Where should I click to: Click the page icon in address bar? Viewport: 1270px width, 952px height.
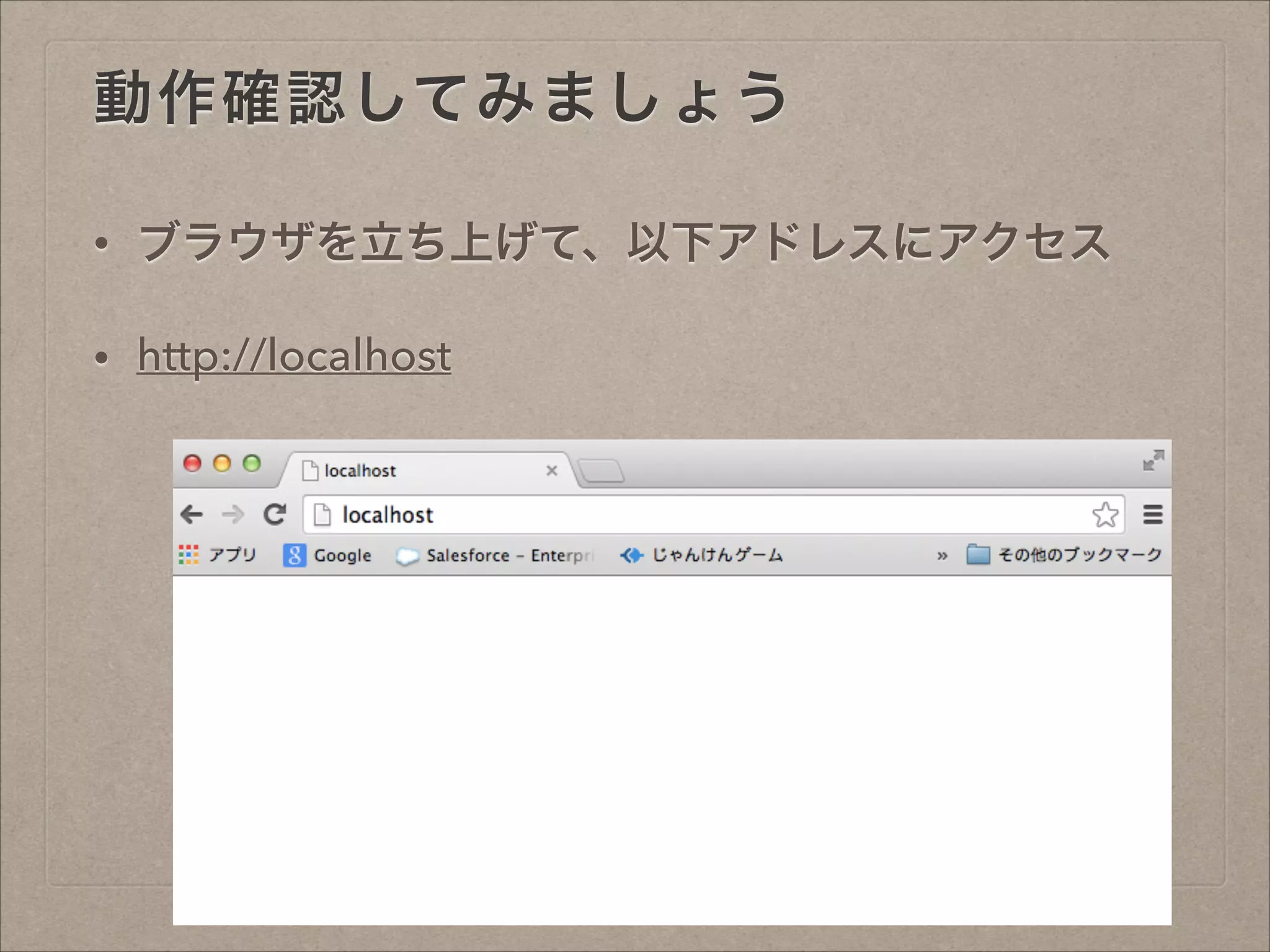point(322,514)
